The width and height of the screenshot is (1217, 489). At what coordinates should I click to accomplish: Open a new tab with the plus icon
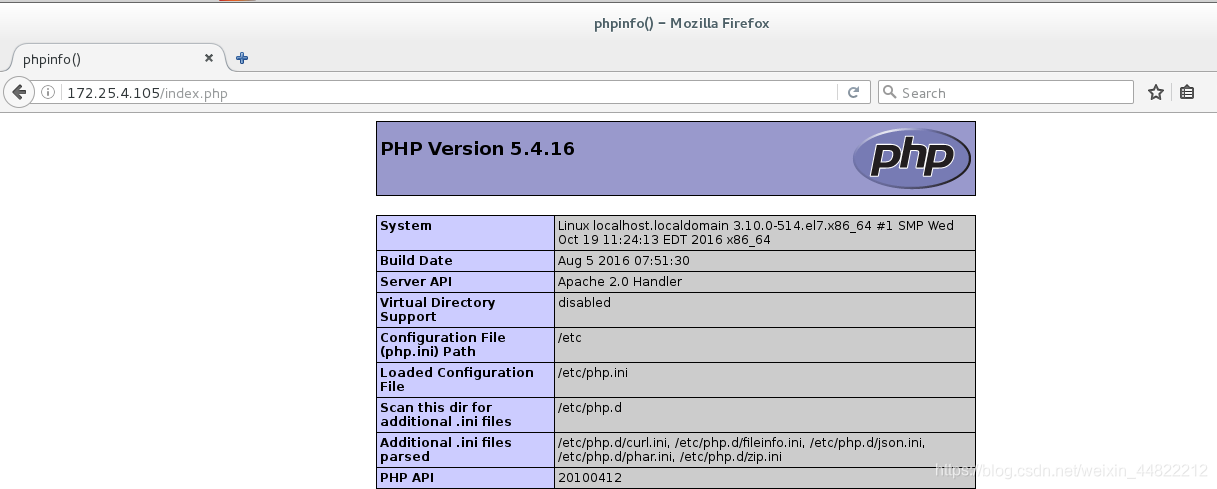[241, 58]
